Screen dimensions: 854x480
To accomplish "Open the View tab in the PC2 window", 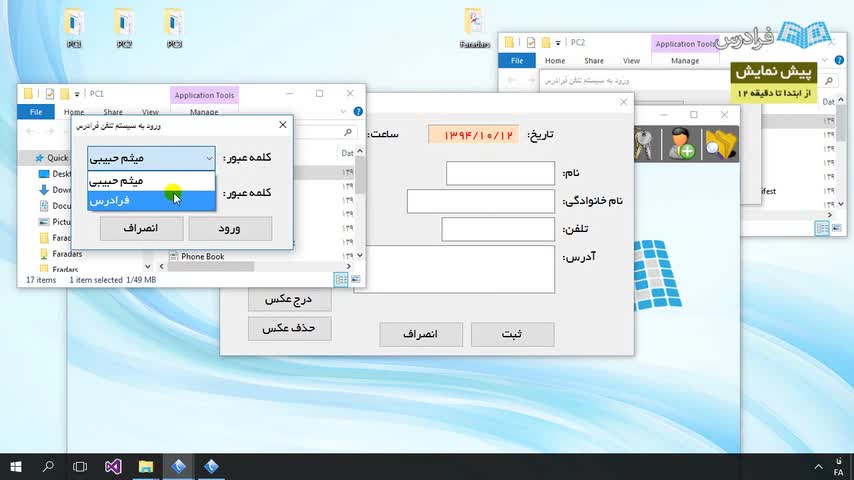I will (631, 60).
